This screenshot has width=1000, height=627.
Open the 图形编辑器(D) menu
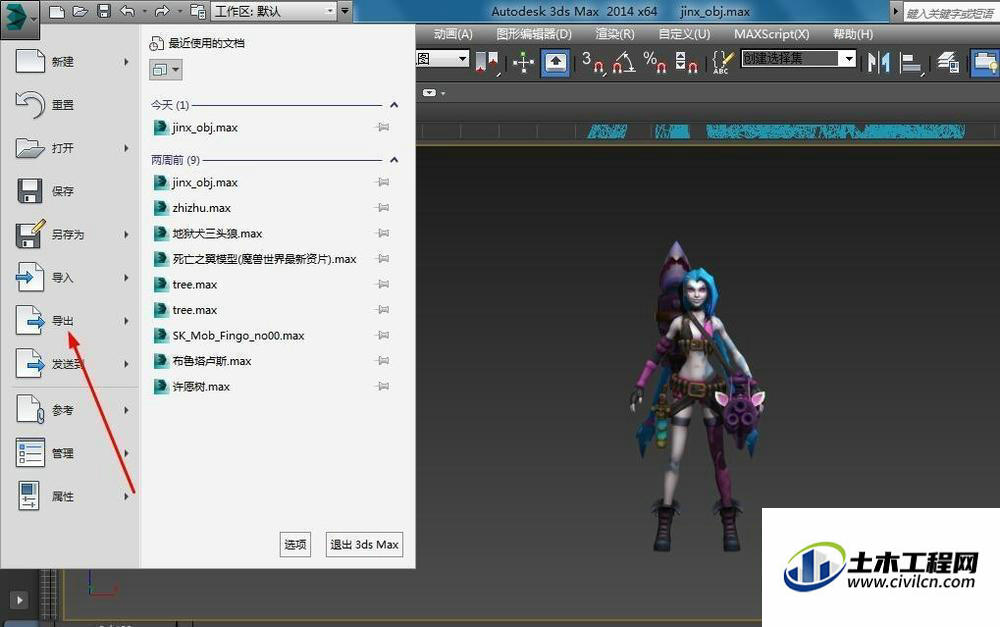pos(534,34)
